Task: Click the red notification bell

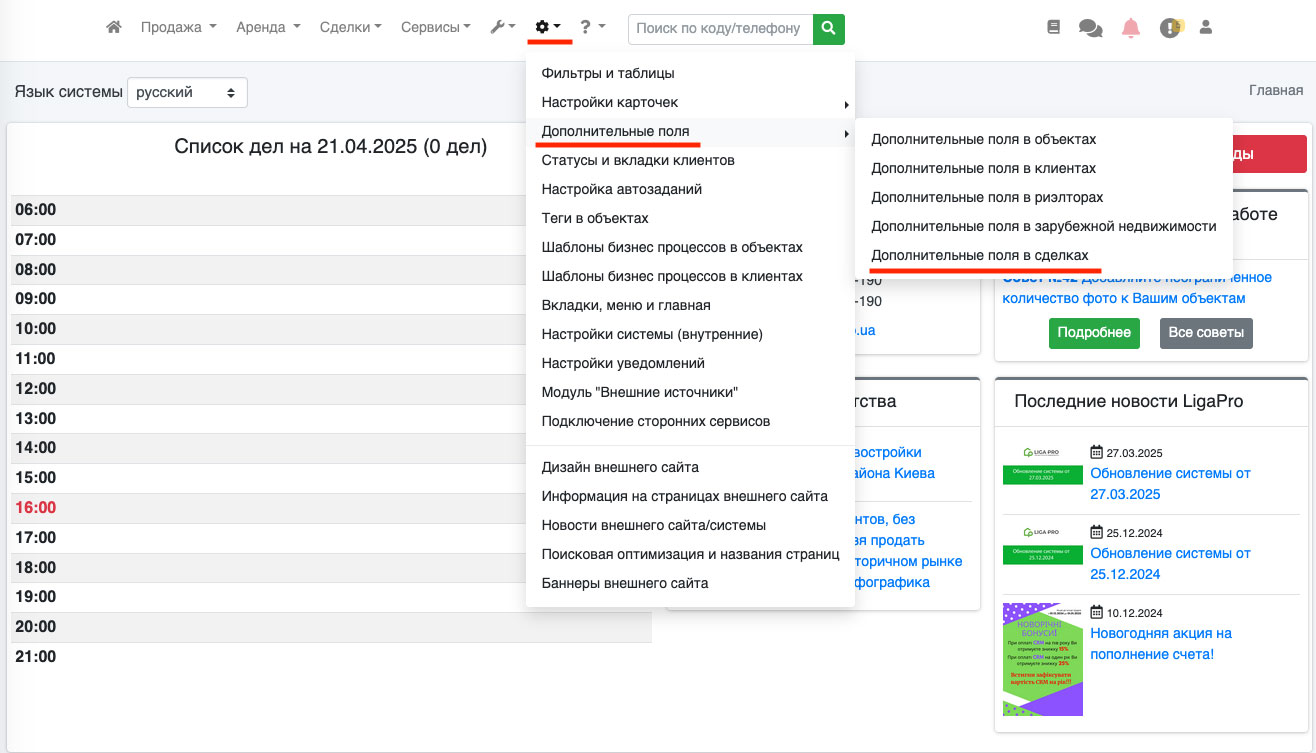Action: [1131, 28]
